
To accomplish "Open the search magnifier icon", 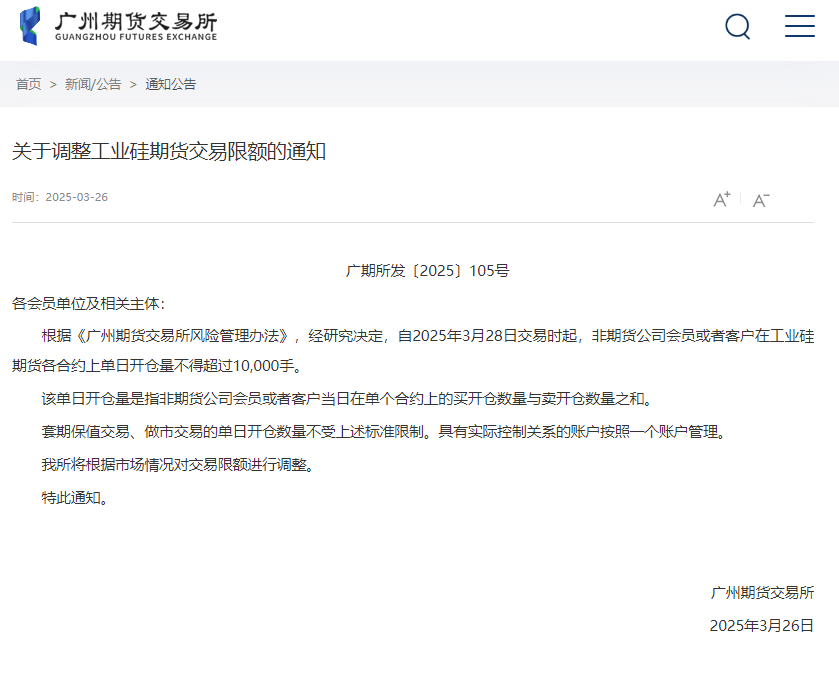I will pos(737,26).
